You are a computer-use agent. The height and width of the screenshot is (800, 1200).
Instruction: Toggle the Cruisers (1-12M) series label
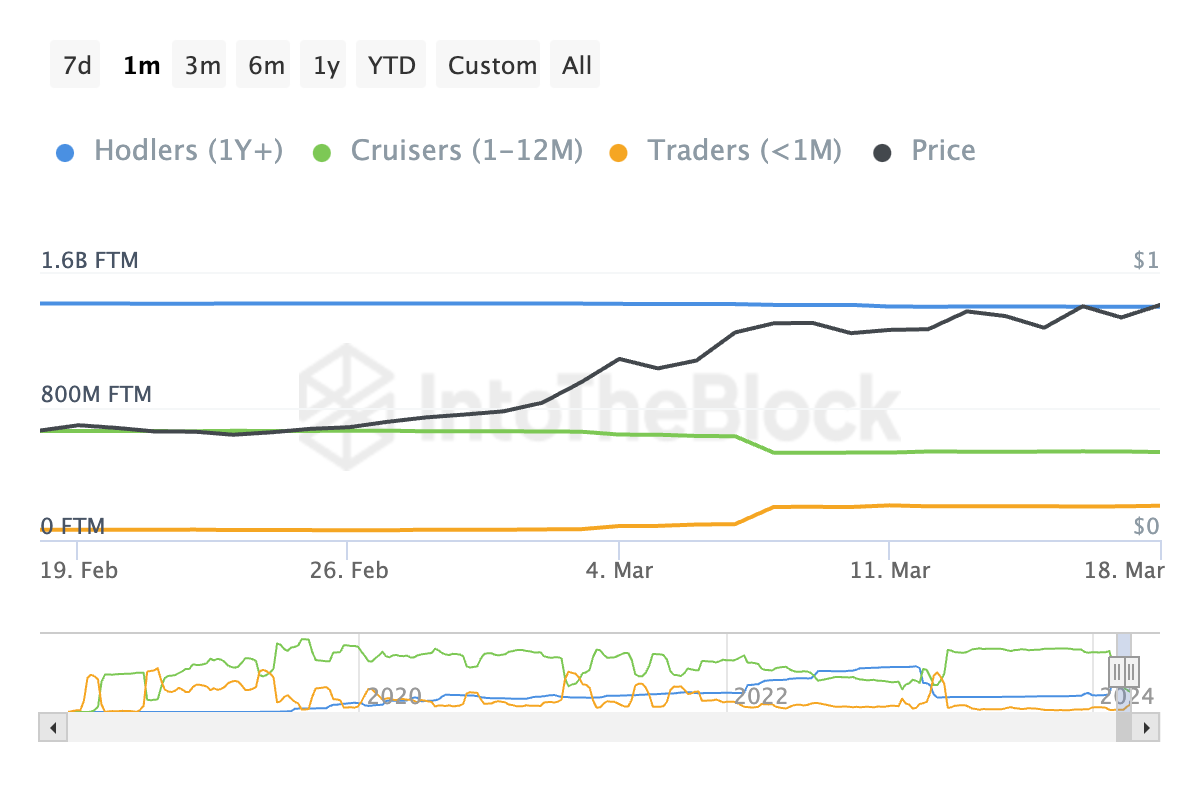466,151
